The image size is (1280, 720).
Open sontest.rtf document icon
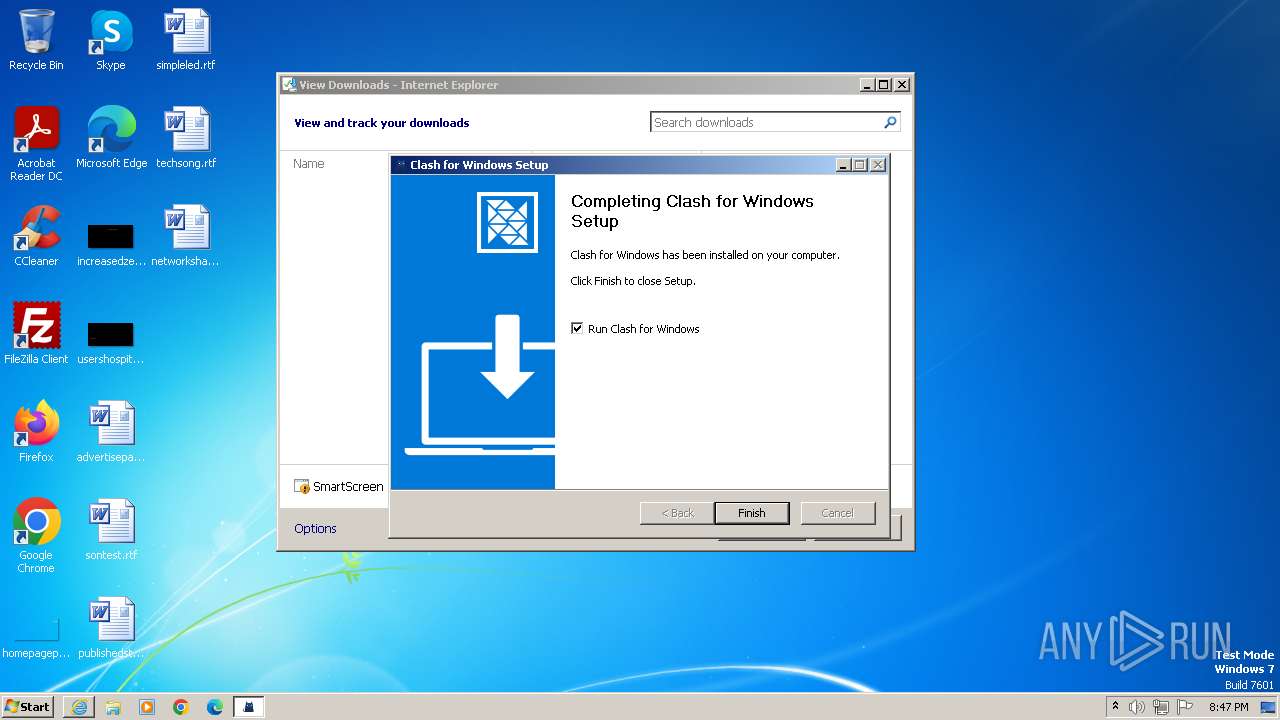click(111, 530)
